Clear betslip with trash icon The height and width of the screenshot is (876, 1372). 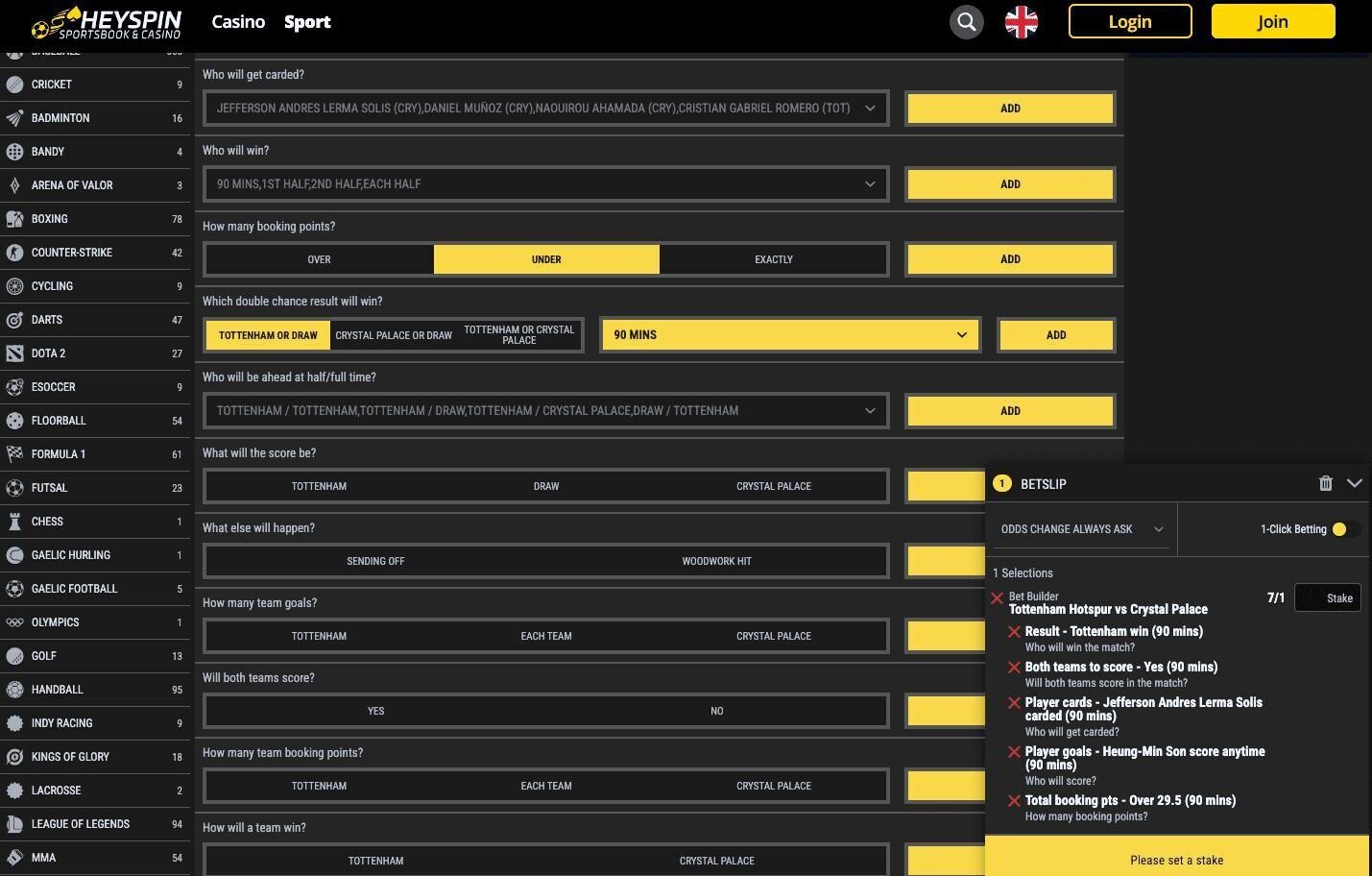(x=1326, y=483)
